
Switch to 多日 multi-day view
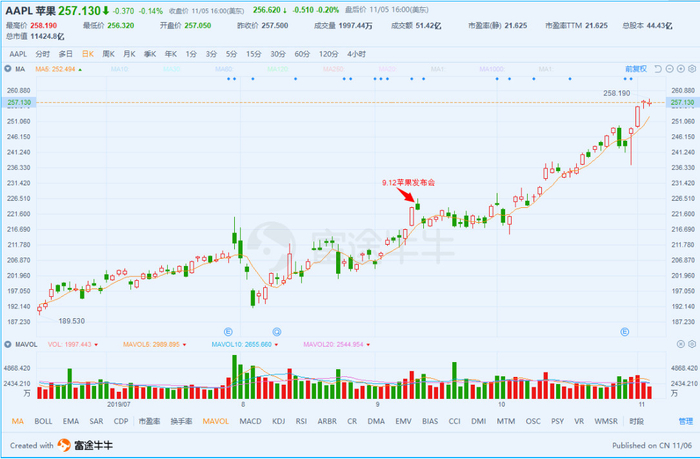click(x=66, y=54)
